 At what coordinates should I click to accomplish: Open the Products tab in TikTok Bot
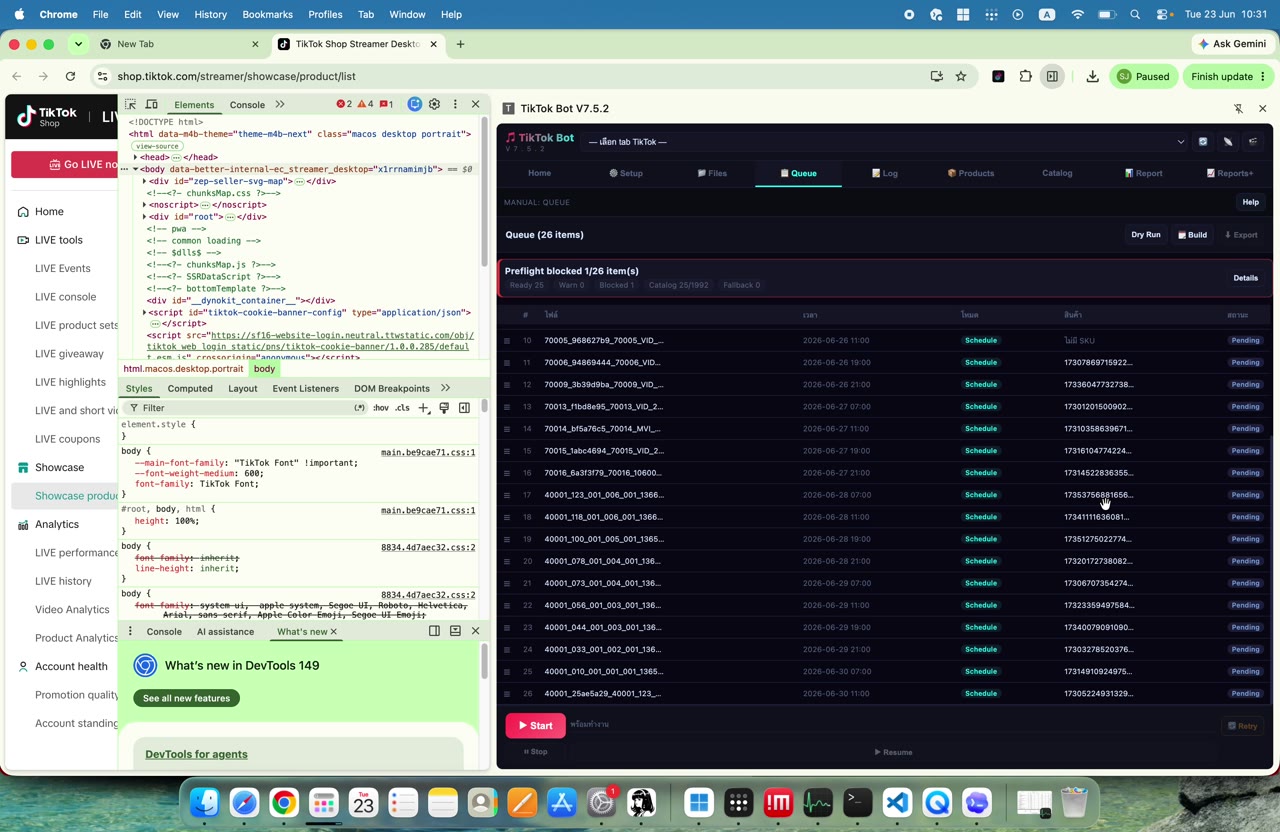[x=971, y=173]
